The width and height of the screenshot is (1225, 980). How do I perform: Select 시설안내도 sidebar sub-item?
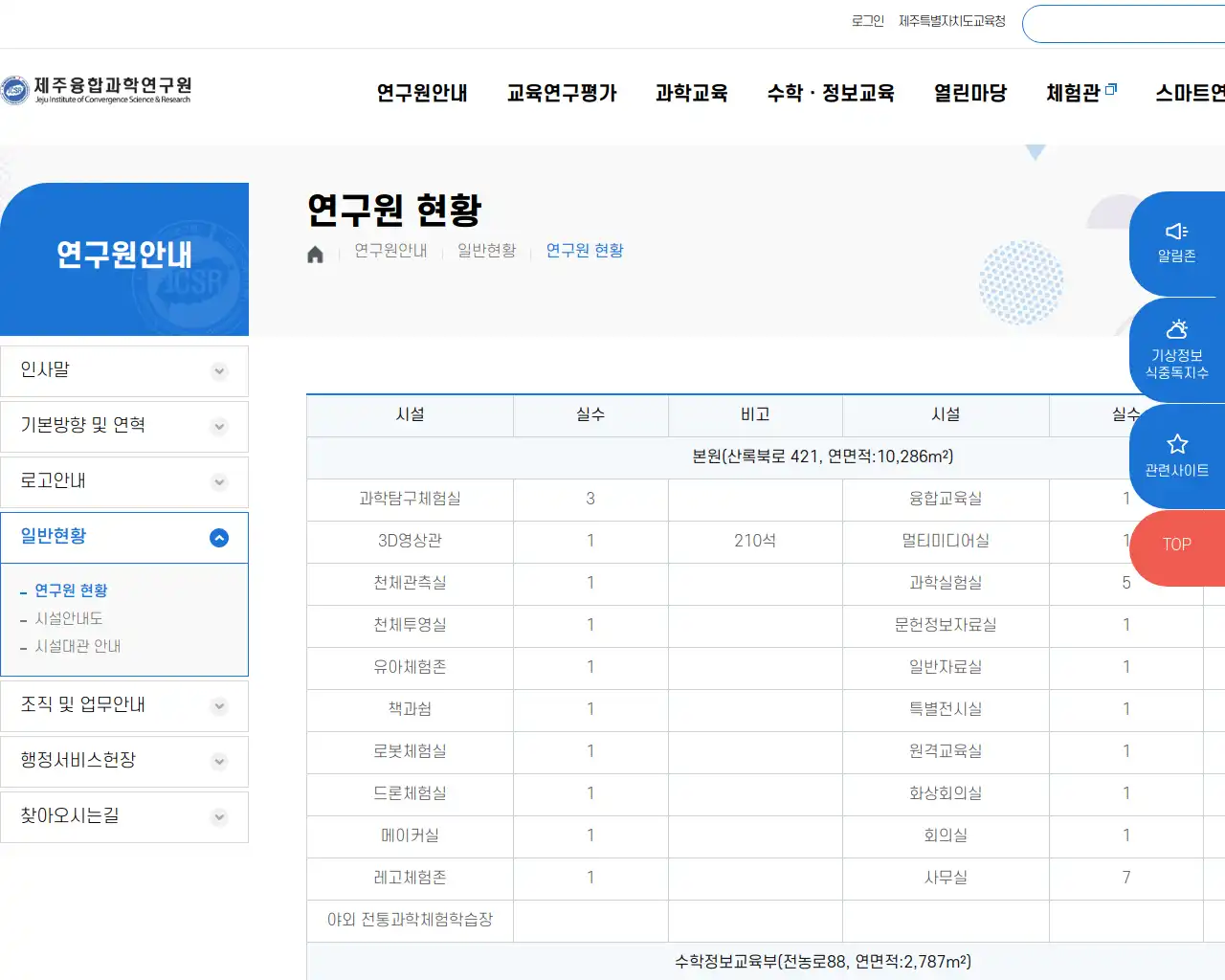point(69,618)
